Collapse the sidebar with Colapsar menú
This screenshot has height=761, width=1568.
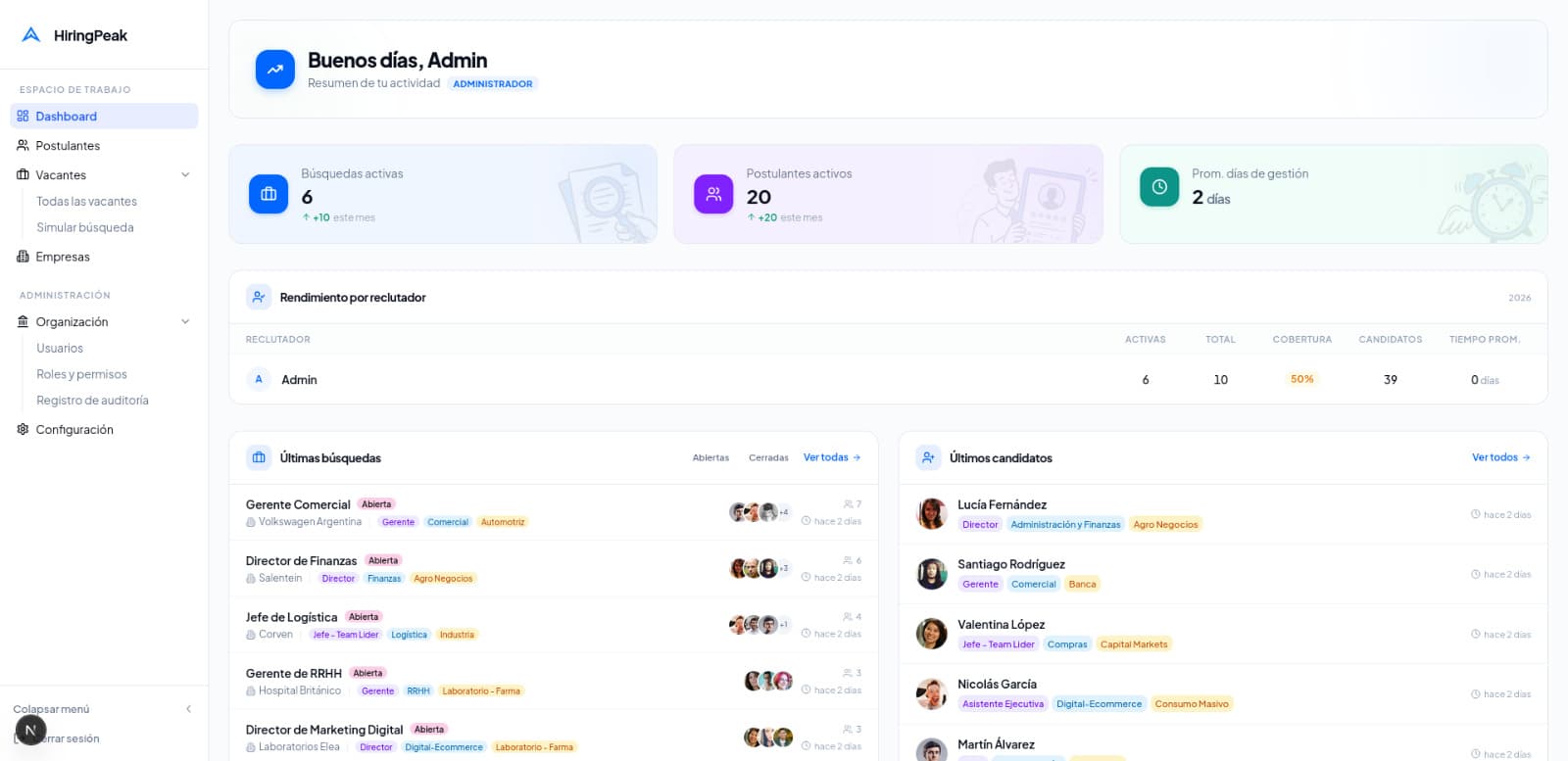(103, 709)
